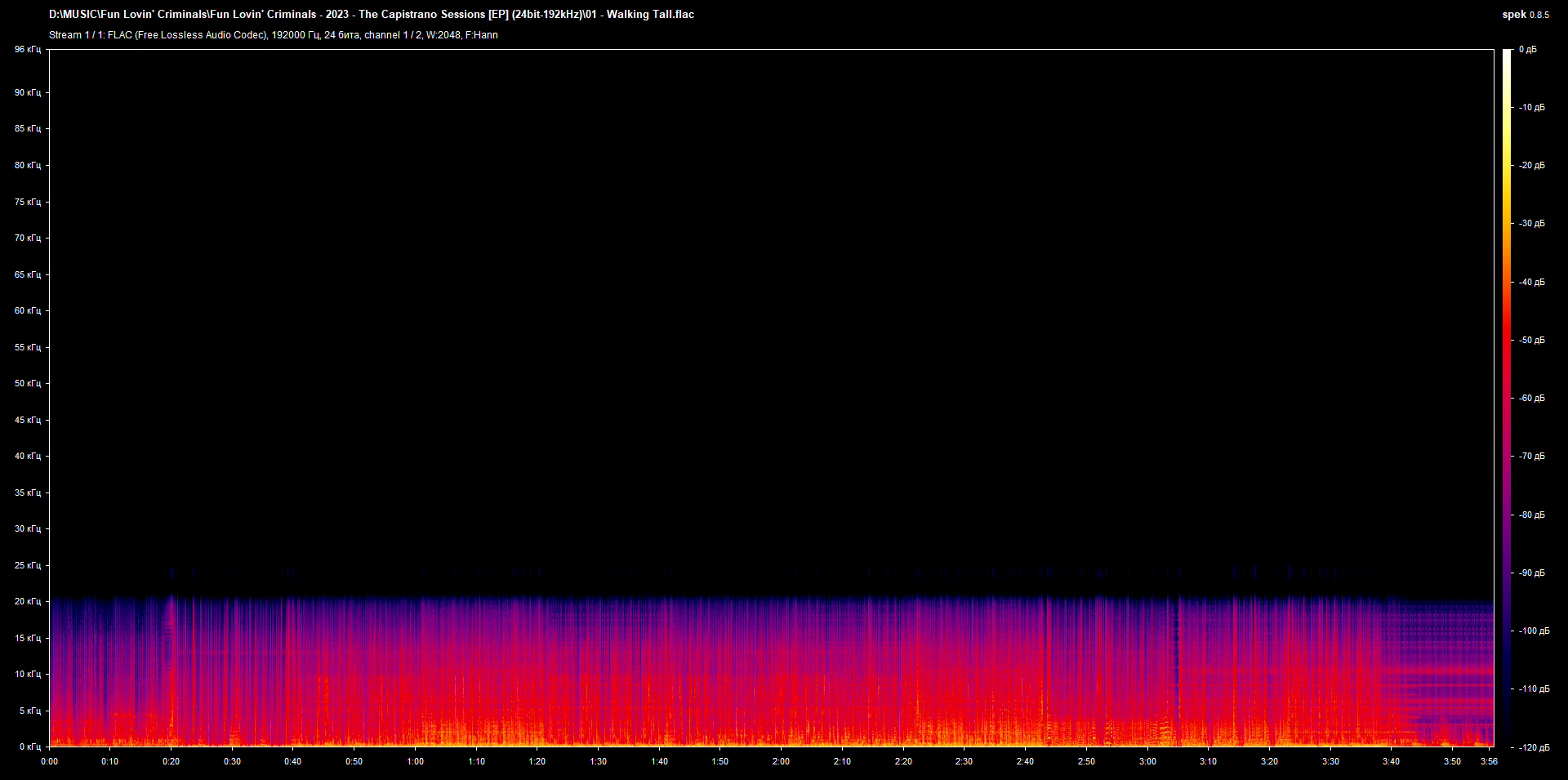Click the FLAC stream info line
Image resolution: width=1568 pixels, height=780 pixels.
[x=273, y=35]
